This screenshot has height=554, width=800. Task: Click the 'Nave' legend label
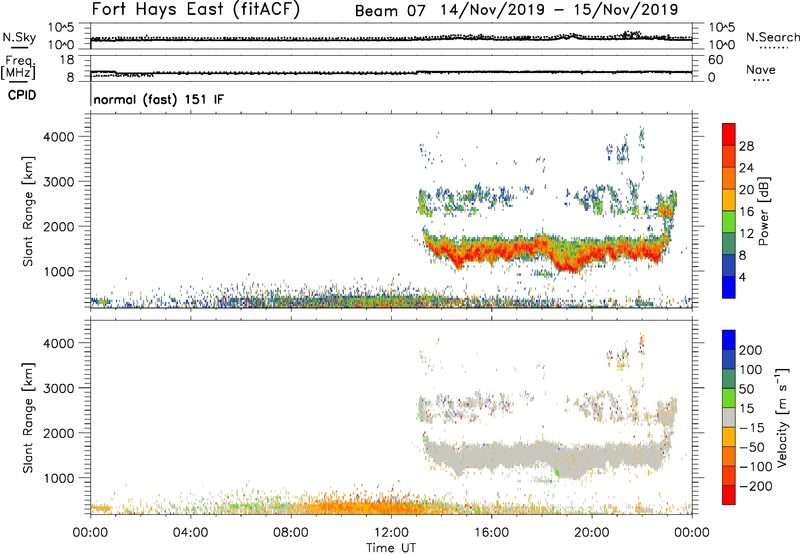[760, 69]
